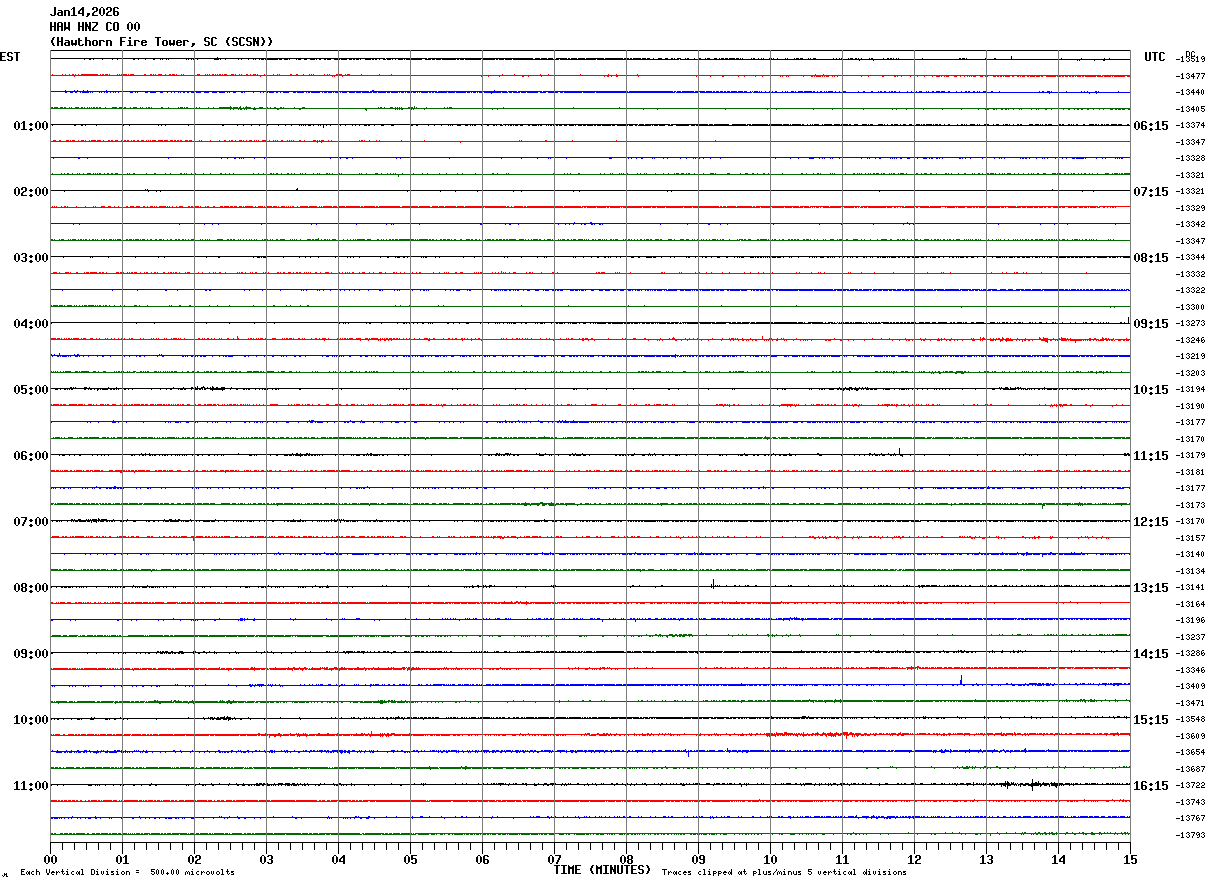1210x886 pixels.
Task: Click the DC offset value "-13409"
Action: tap(1191, 686)
